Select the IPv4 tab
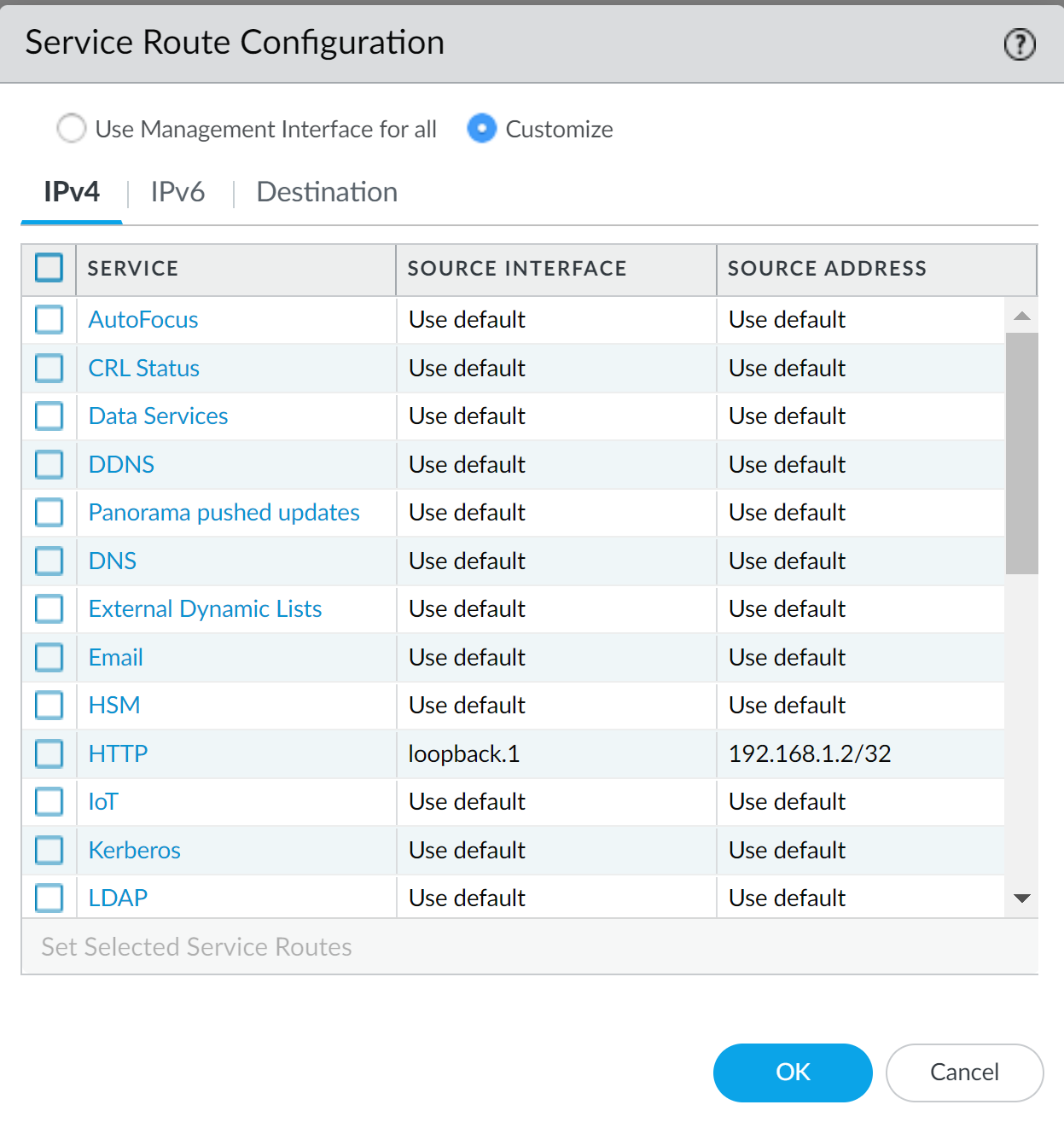The width and height of the screenshot is (1064, 1128). coord(72,192)
